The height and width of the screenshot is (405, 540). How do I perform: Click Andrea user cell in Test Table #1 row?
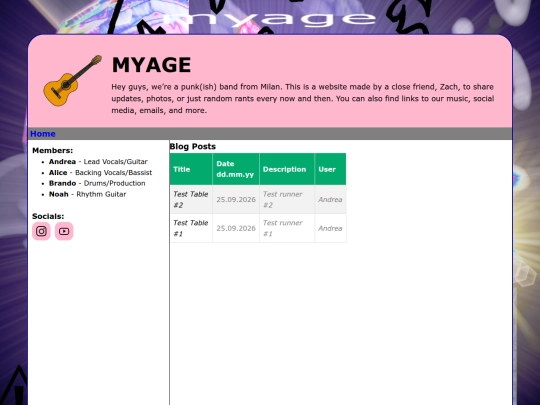point(330,228)
